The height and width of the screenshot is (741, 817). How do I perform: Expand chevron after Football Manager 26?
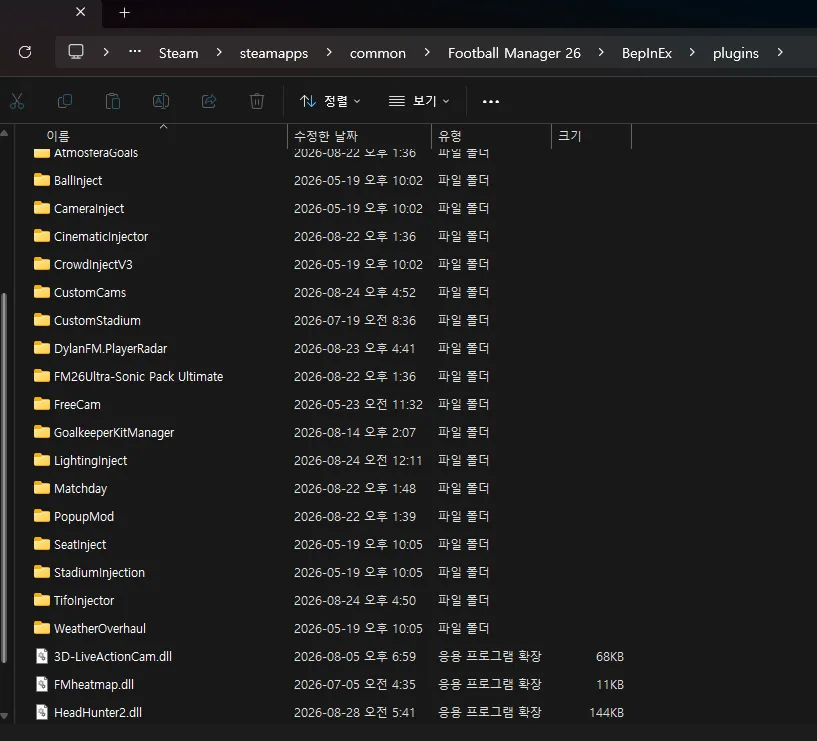pyautogui.click(x=601, y=52)
